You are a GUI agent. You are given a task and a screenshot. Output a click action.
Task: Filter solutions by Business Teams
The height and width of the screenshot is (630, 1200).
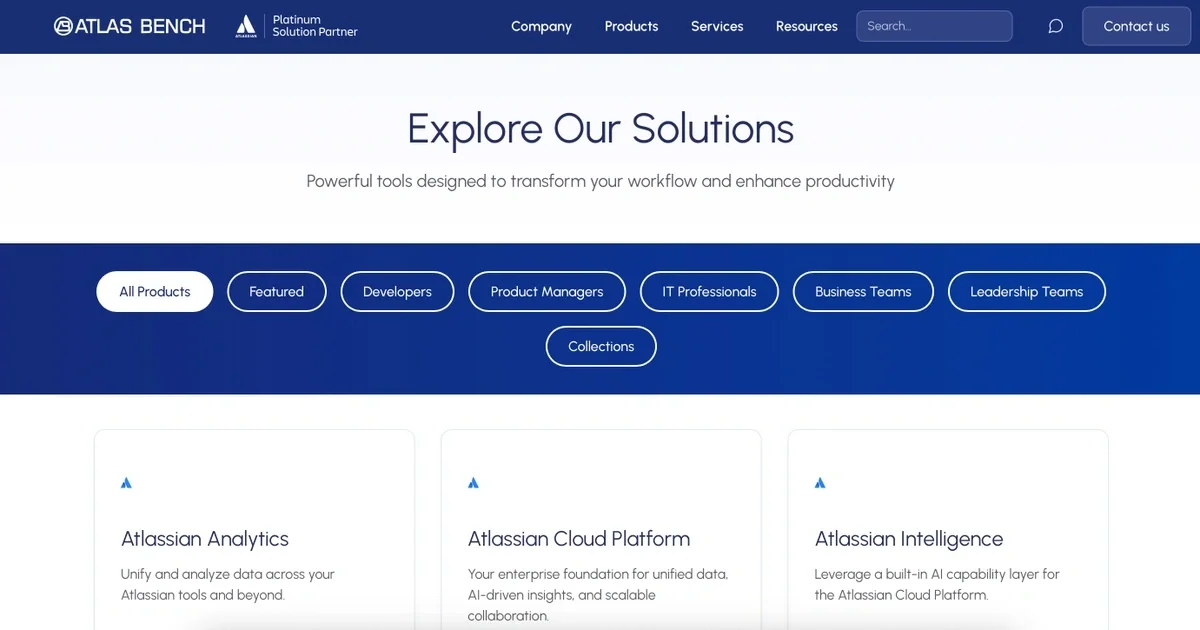(x=863, y=292)
